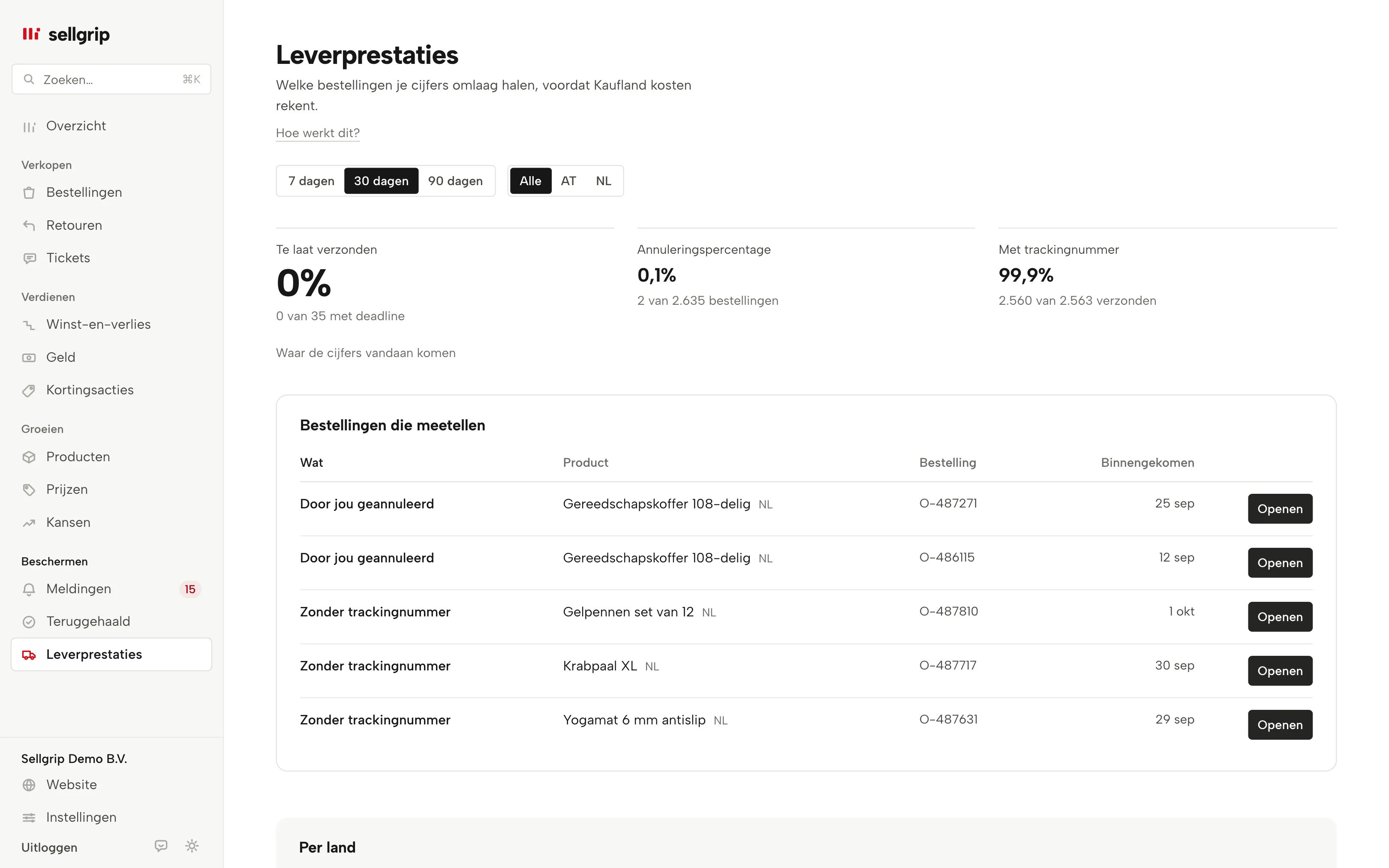Click the 'Binnengekomen' column header

click(1147, 463)
